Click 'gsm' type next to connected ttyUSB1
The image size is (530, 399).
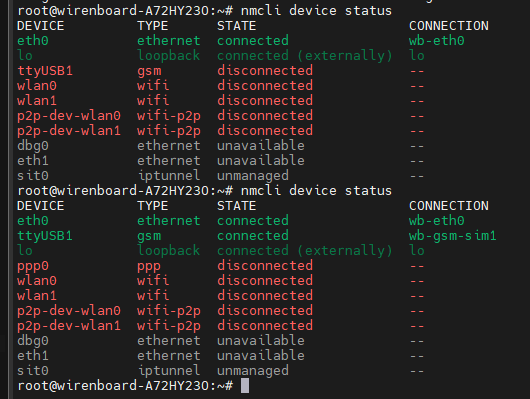pos(149,236)
